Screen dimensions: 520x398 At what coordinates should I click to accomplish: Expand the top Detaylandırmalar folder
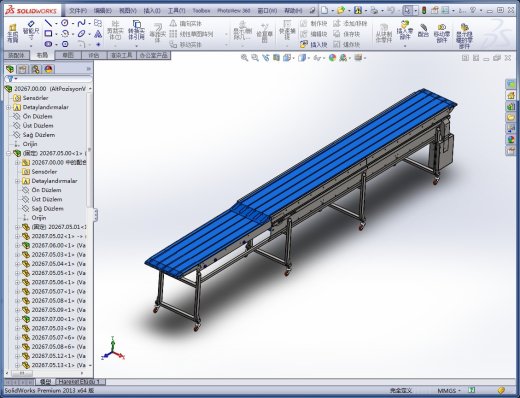pos(9,107)
